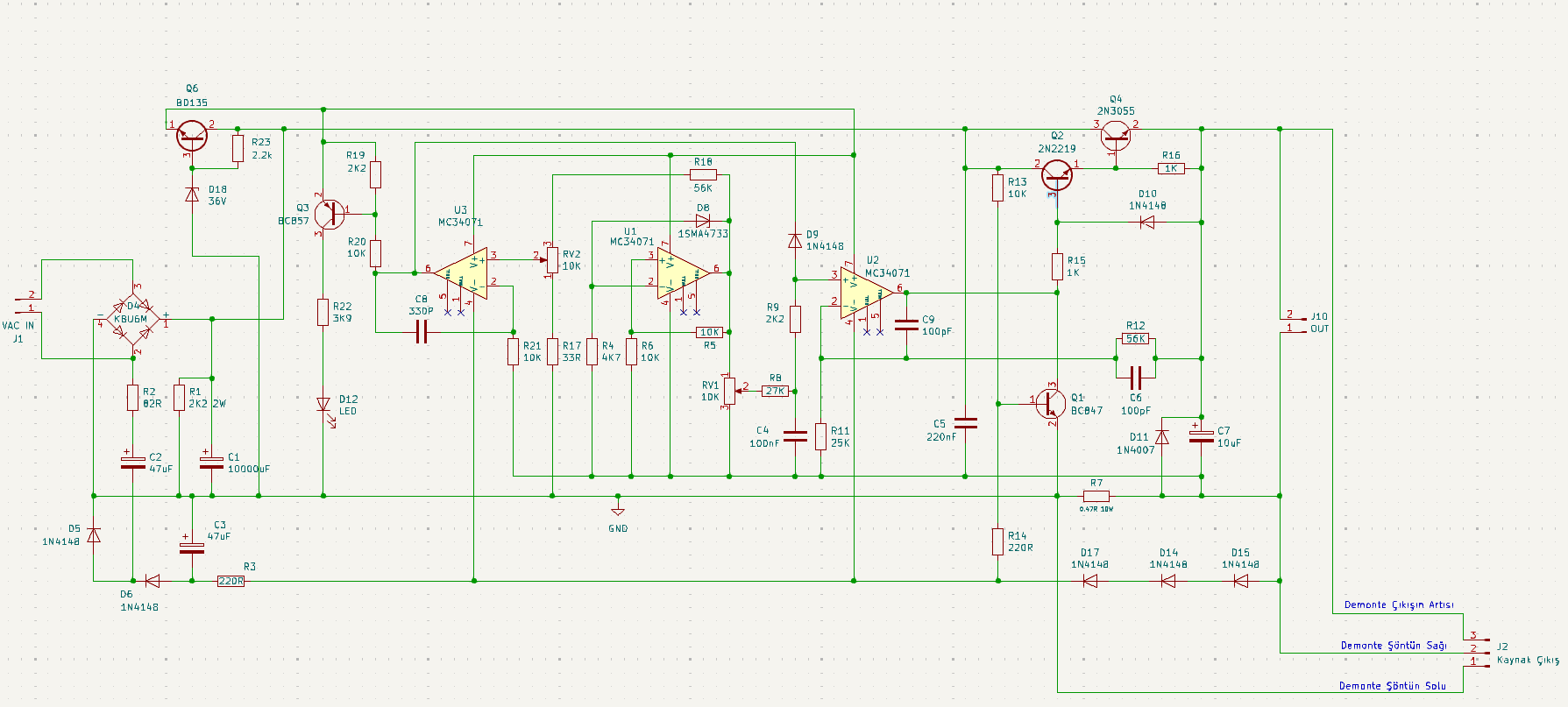Click the C9 100pF capacitor symbol
1568x707 pixels.
(906, 325)
